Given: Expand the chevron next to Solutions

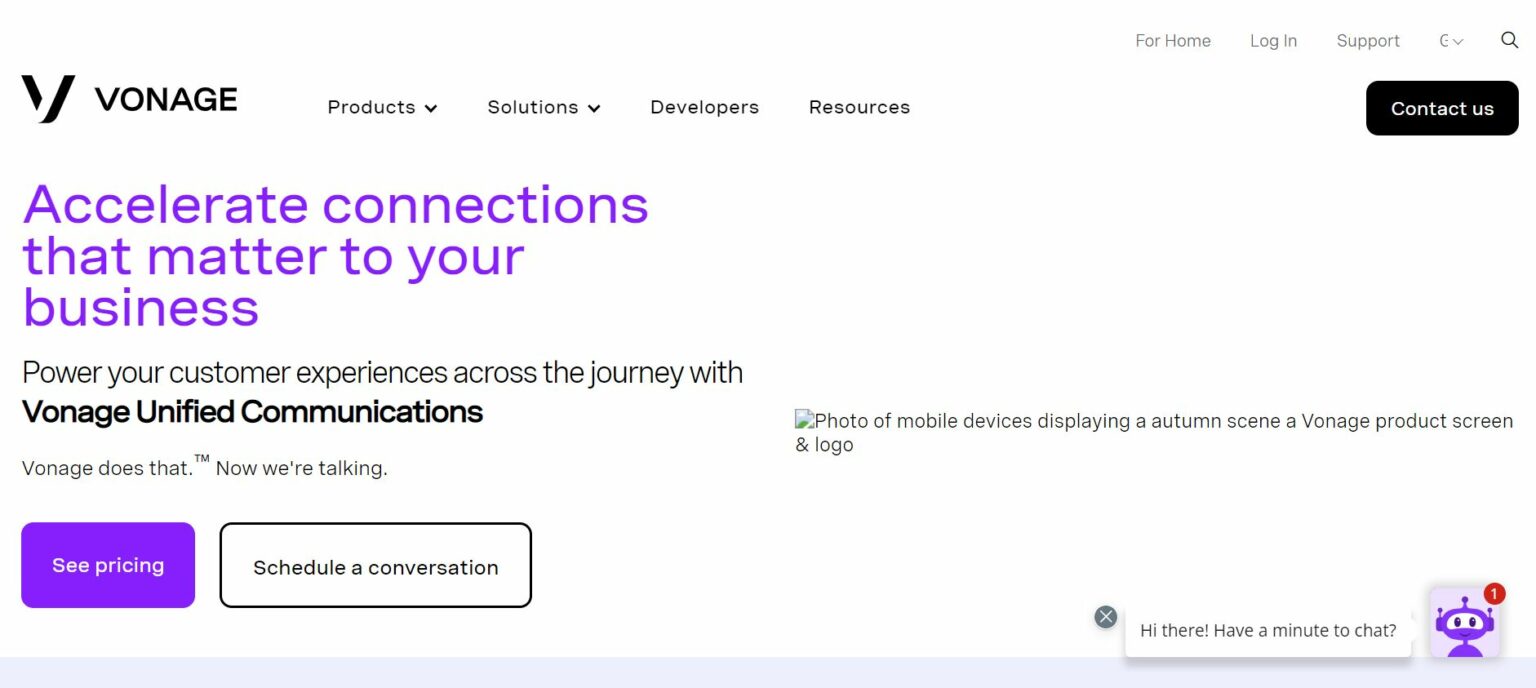Looking at the screenshot, I should [x=594, y=108].
